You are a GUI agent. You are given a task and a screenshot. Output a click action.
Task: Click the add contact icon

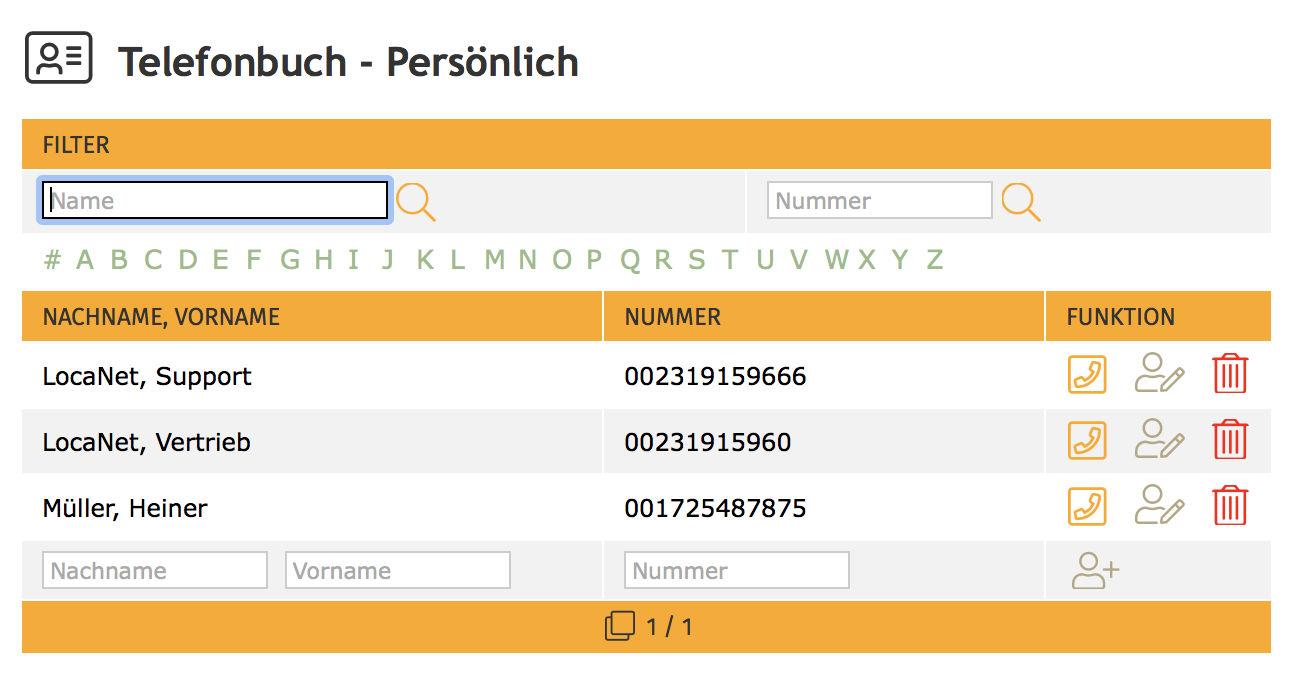pyautogui.click(x=1095, y=571)
